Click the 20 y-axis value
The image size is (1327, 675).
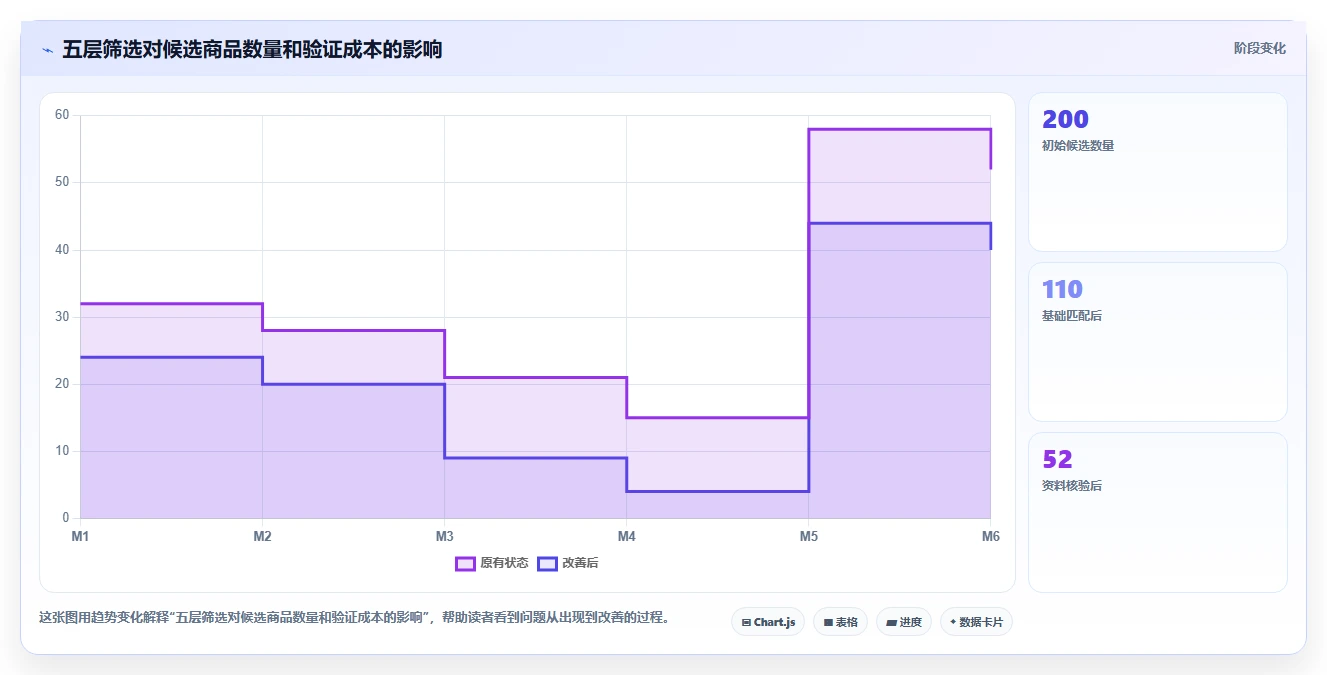coord(62,384)
